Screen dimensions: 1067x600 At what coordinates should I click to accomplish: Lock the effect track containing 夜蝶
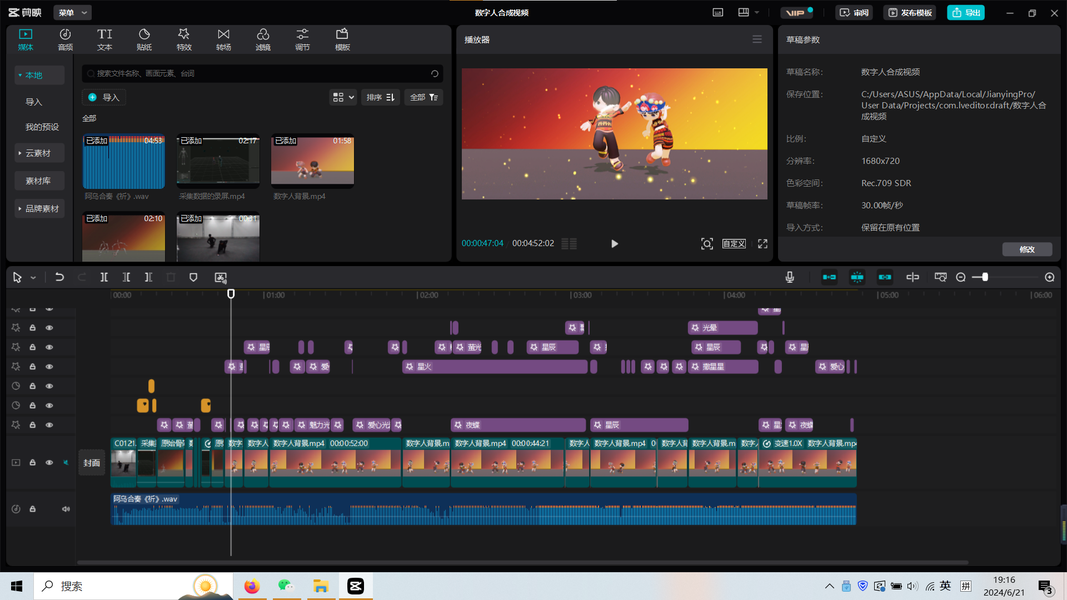[x=32, y=425]
